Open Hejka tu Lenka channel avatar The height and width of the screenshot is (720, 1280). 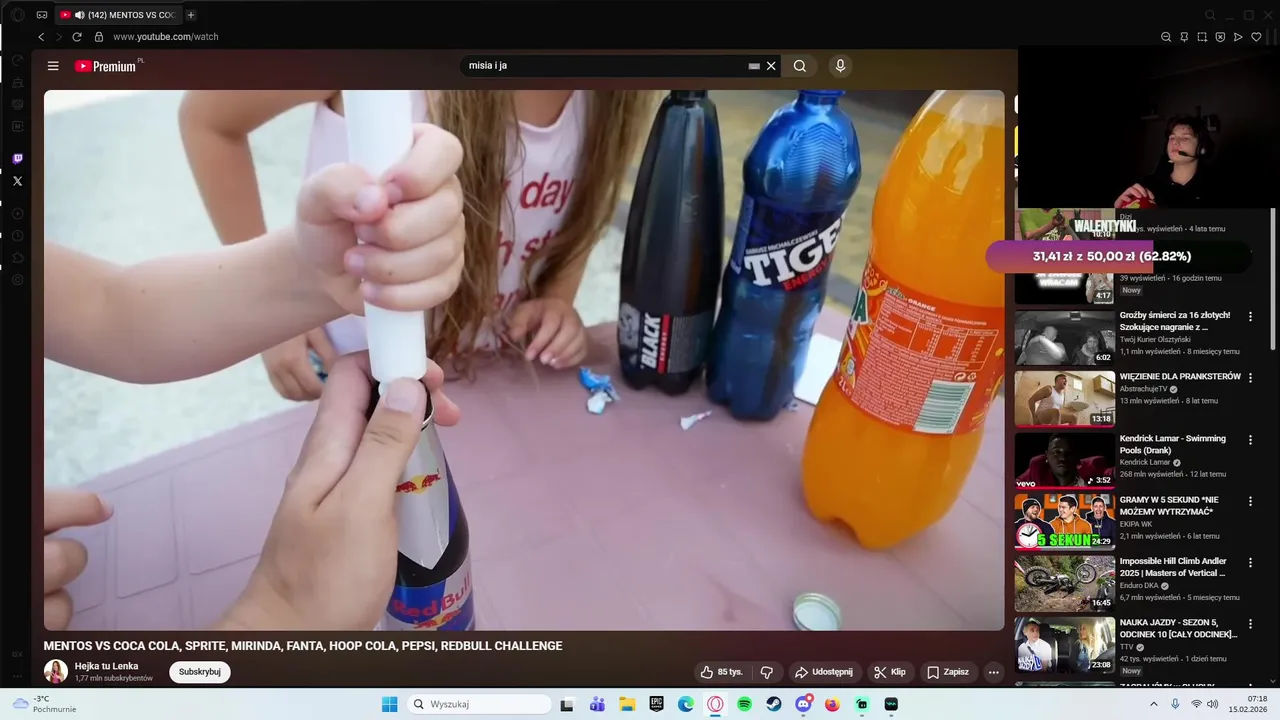(x=56, y=672)
